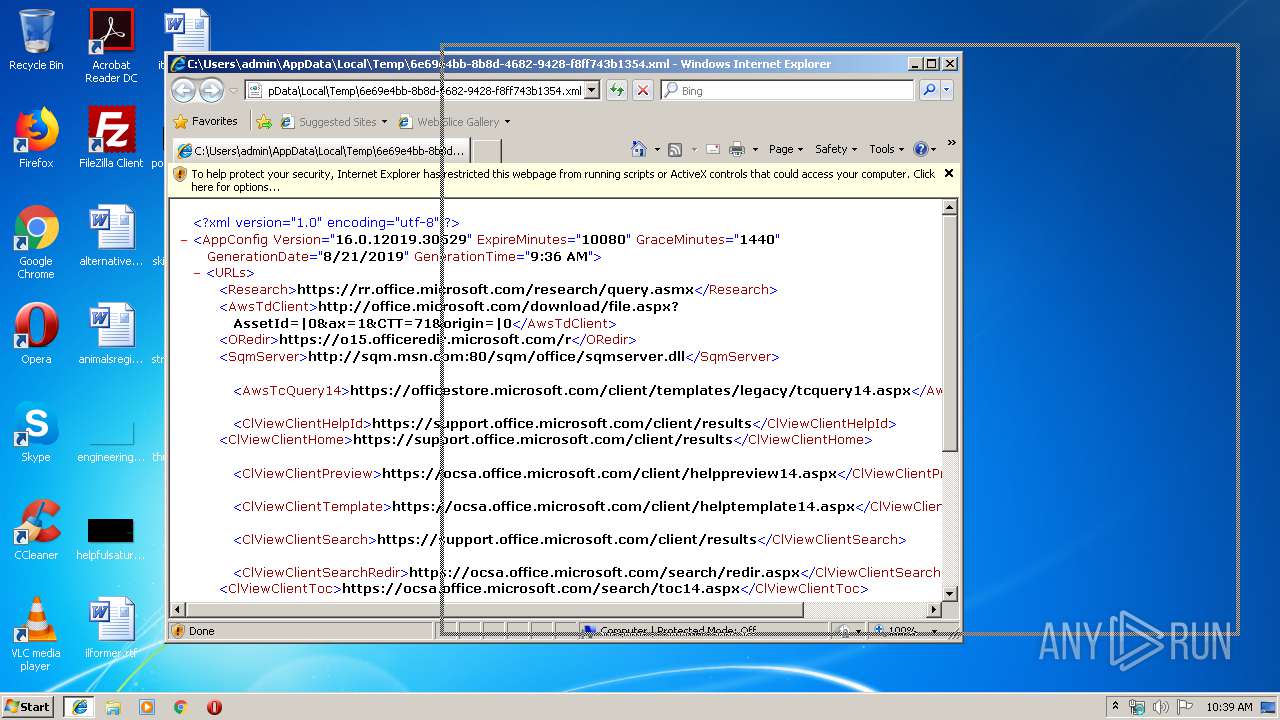Open the recent pages dropdown arrow
The width and height of the screenshot is (1280, 720).
(x=233, y=91)
